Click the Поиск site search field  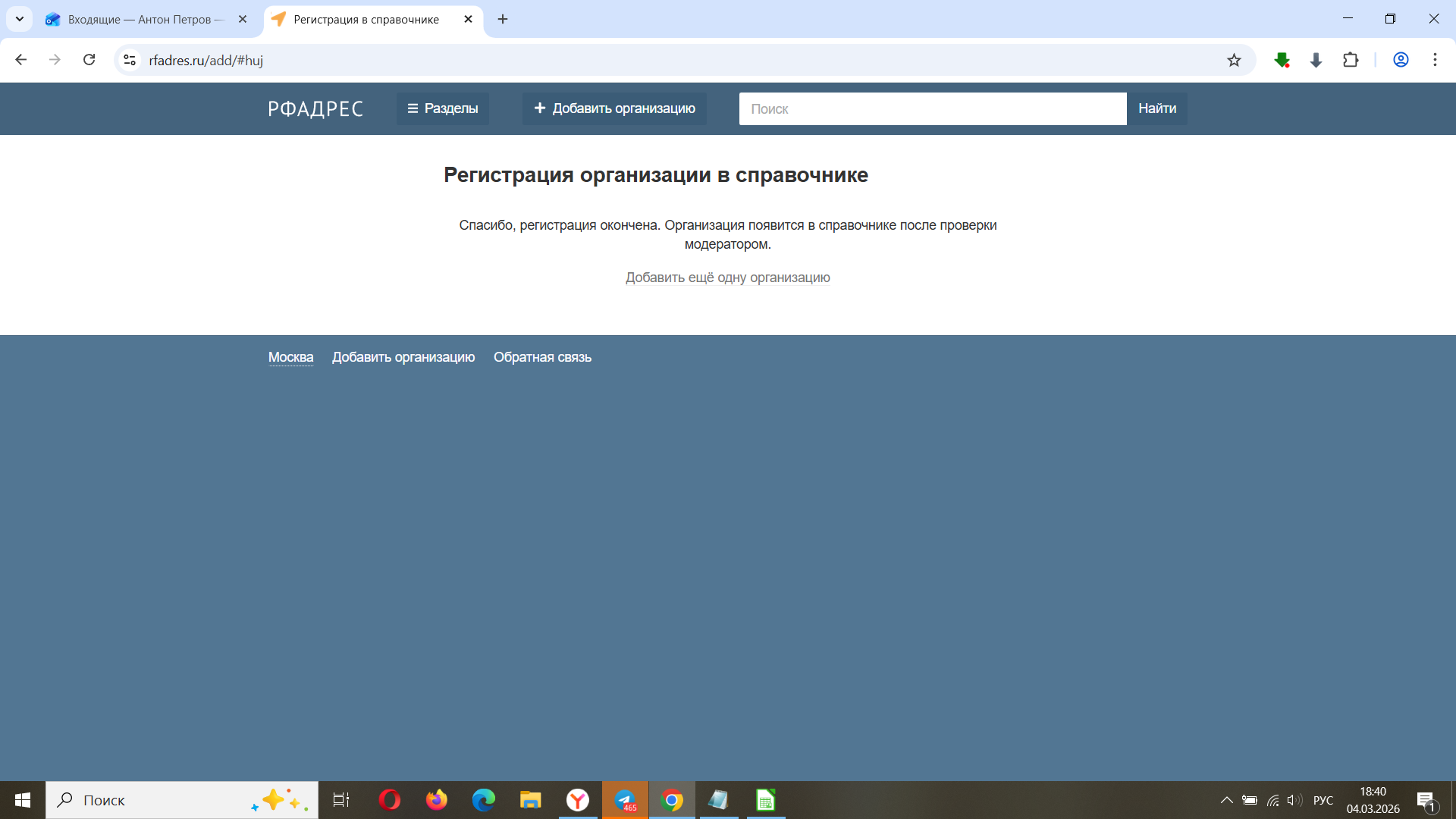932,108
